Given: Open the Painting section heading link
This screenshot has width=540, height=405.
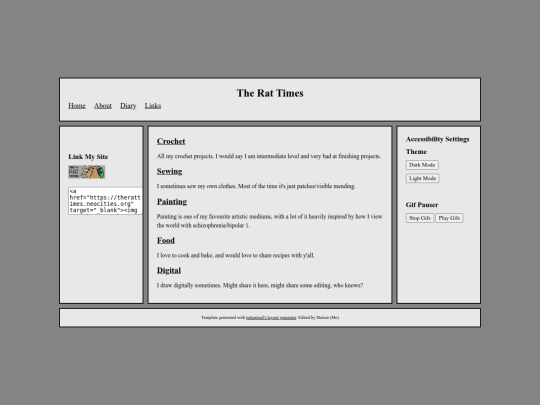Looking at the screenshot, I should pos(172,201).
